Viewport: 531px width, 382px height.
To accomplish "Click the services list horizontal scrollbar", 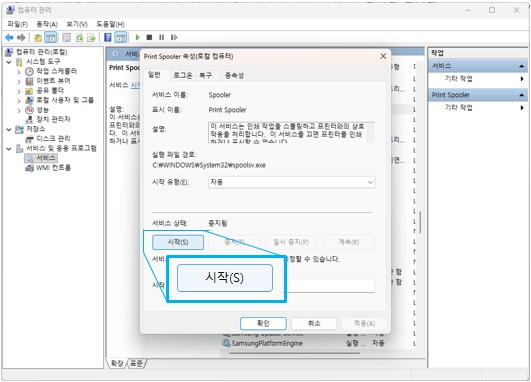I will pos(294,353).
